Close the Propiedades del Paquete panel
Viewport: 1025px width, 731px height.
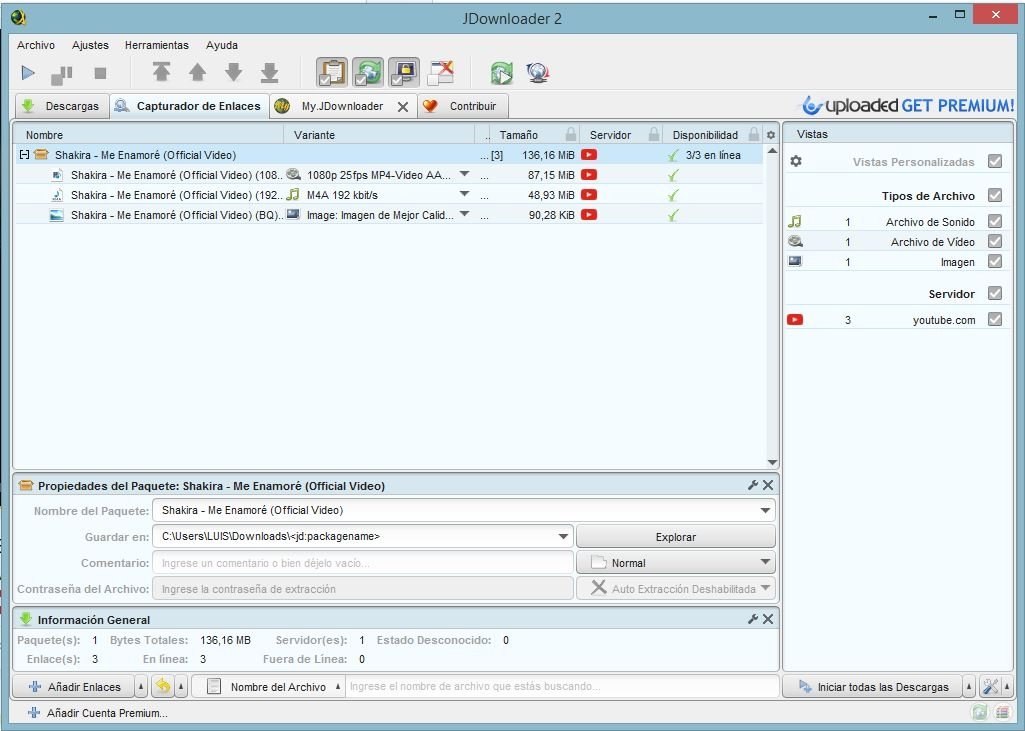[x=768, y=485]
